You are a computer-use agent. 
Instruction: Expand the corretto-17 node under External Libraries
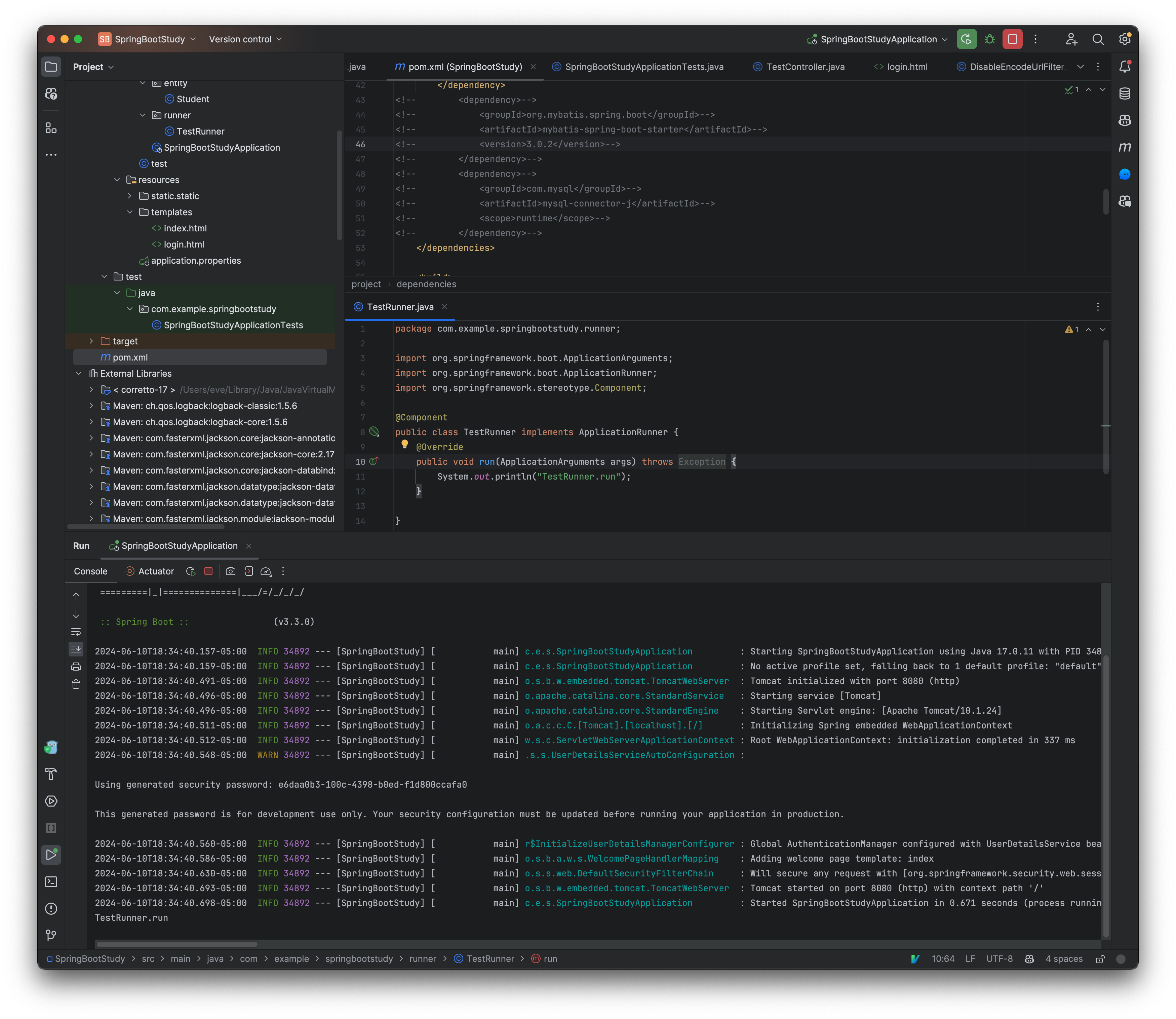(91, 389)
